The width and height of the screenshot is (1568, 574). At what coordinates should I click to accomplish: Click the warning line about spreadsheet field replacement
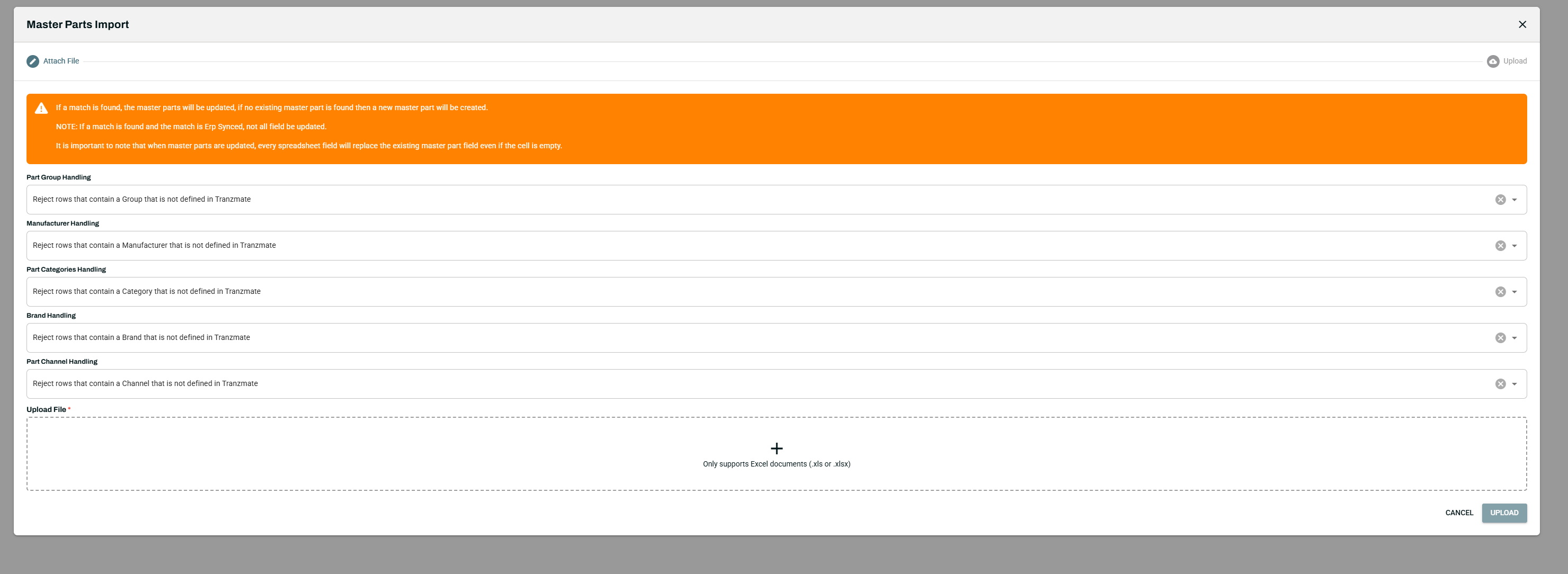coord(308,146)
